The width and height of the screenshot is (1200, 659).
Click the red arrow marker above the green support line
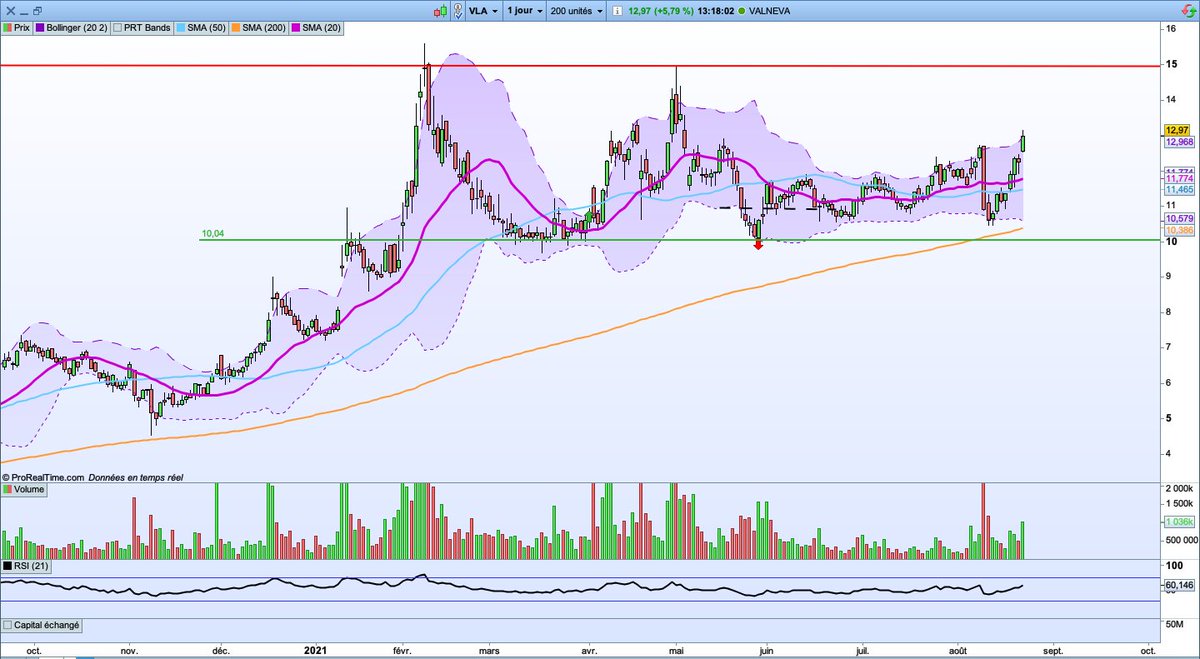click(x=758, y=243)
